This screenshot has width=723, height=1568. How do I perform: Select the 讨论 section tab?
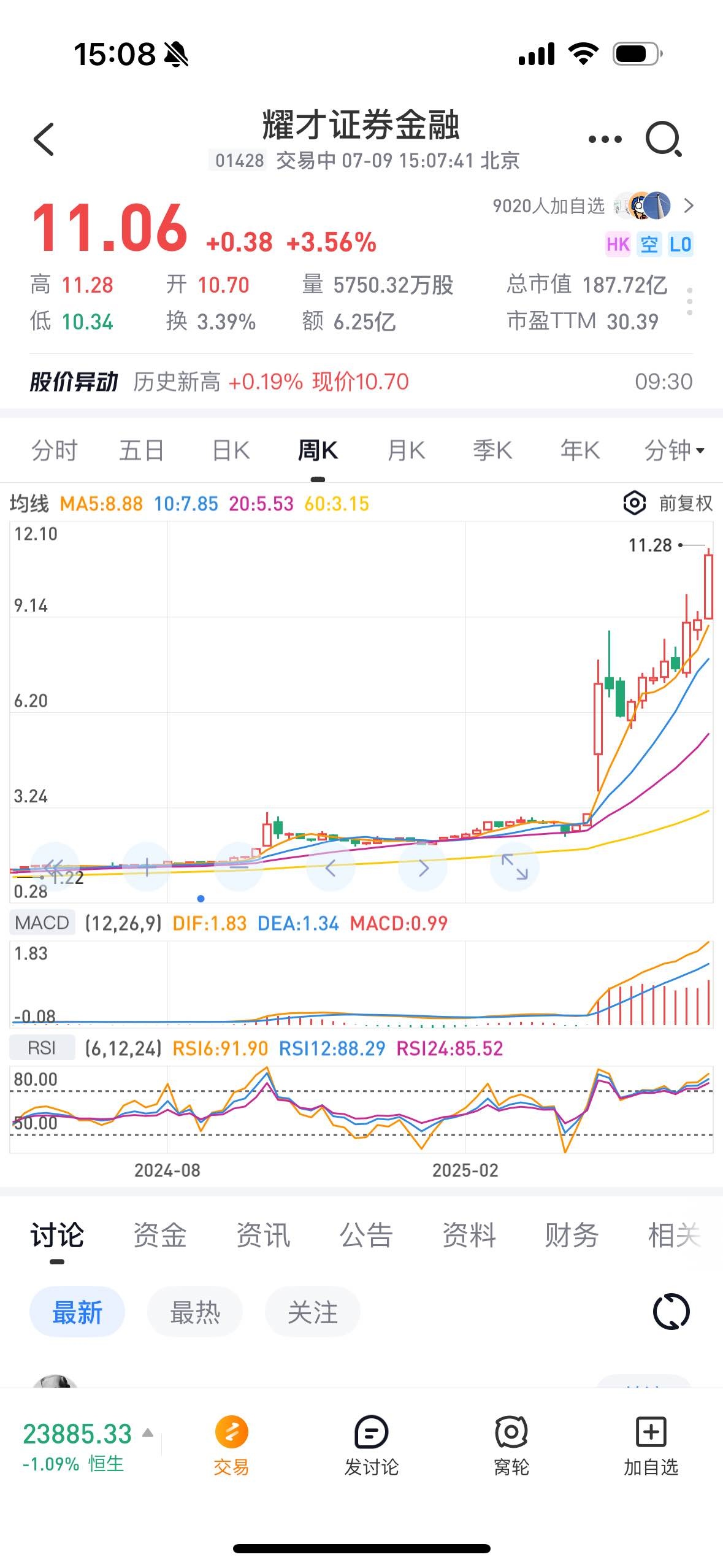(57, 1235)
